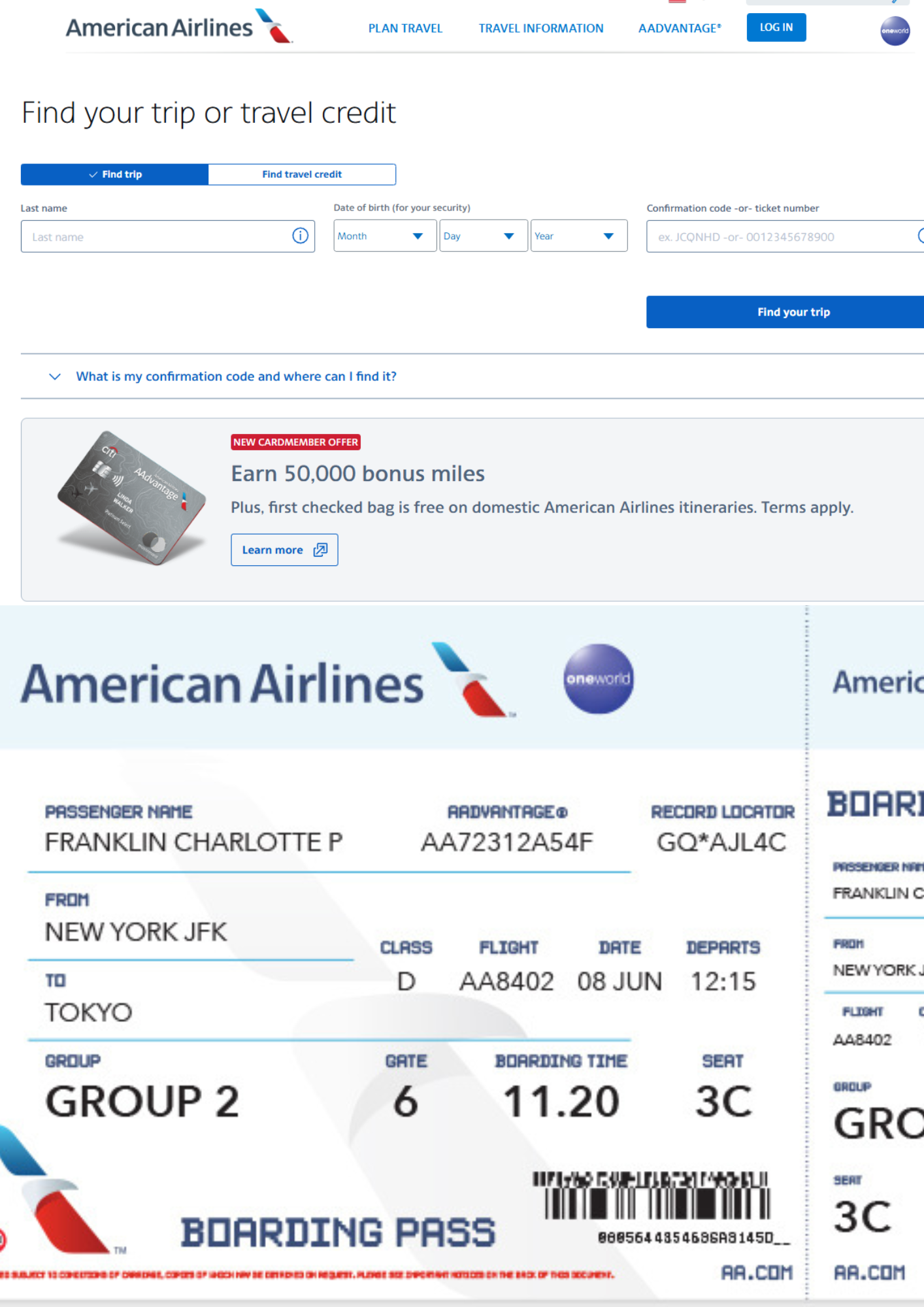Click the Log In button
The image size is (924, 1307).
click(776, 27)
